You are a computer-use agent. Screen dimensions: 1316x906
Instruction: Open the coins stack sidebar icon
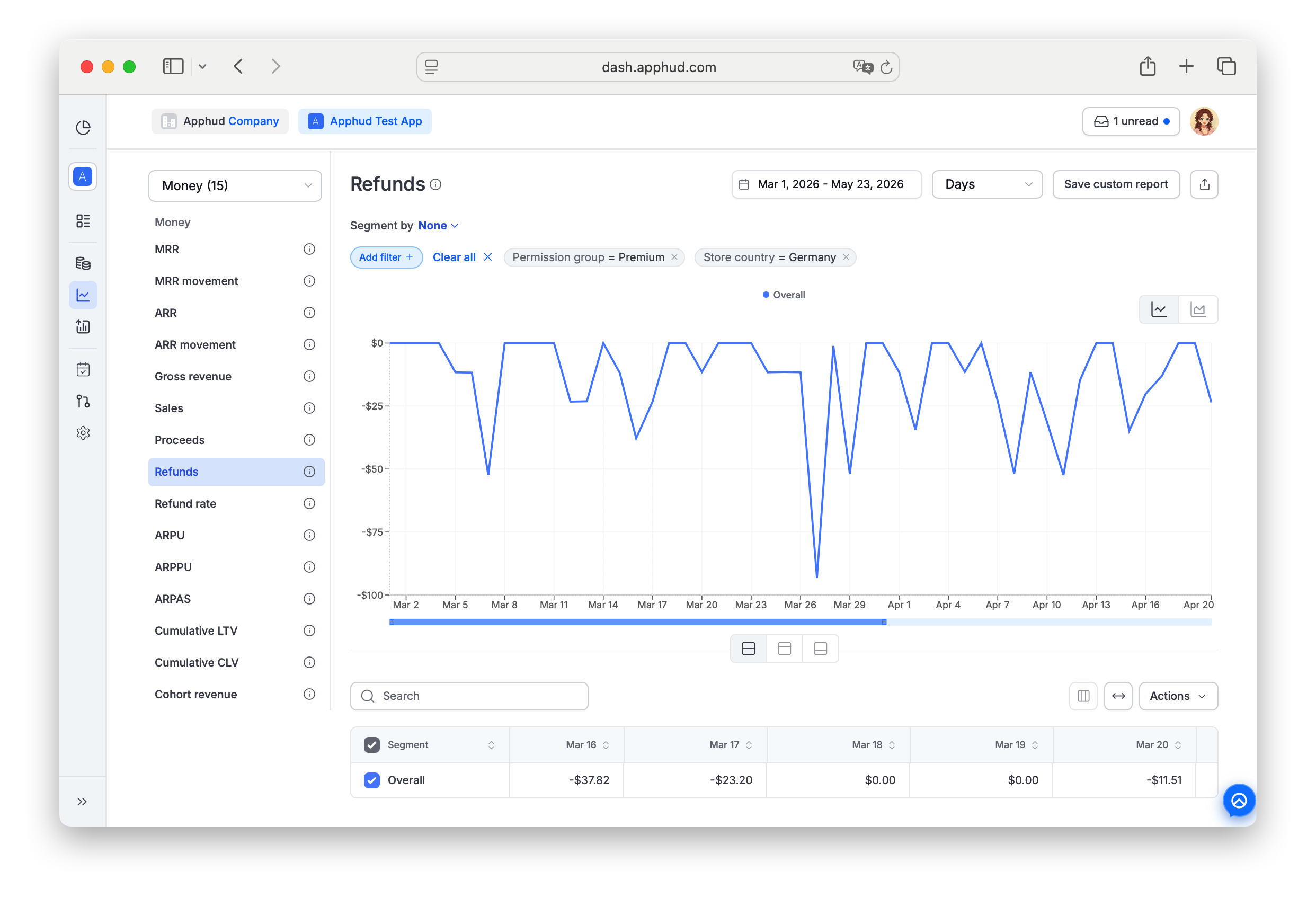tap(83, 263)
